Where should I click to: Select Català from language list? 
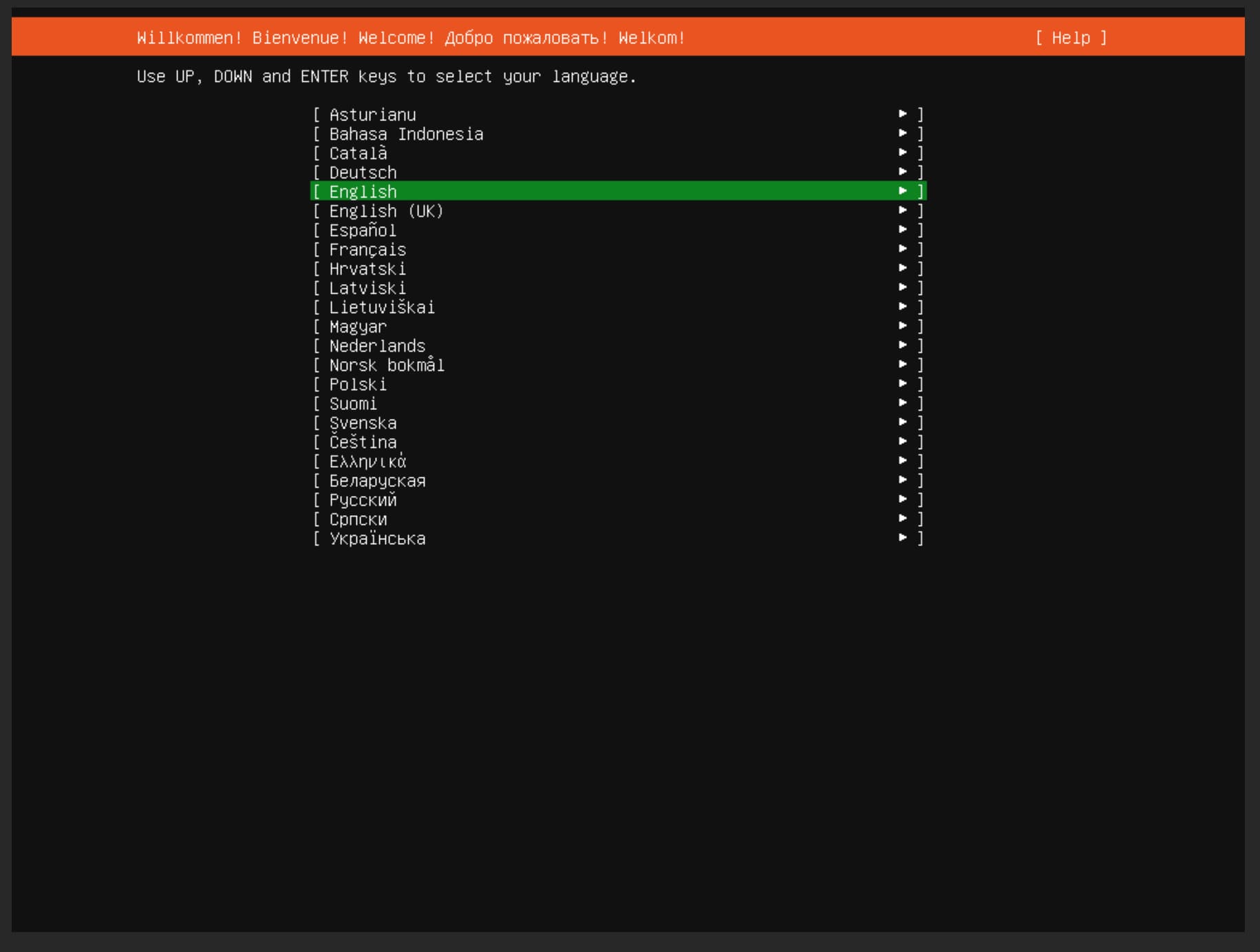click(618, 153)
